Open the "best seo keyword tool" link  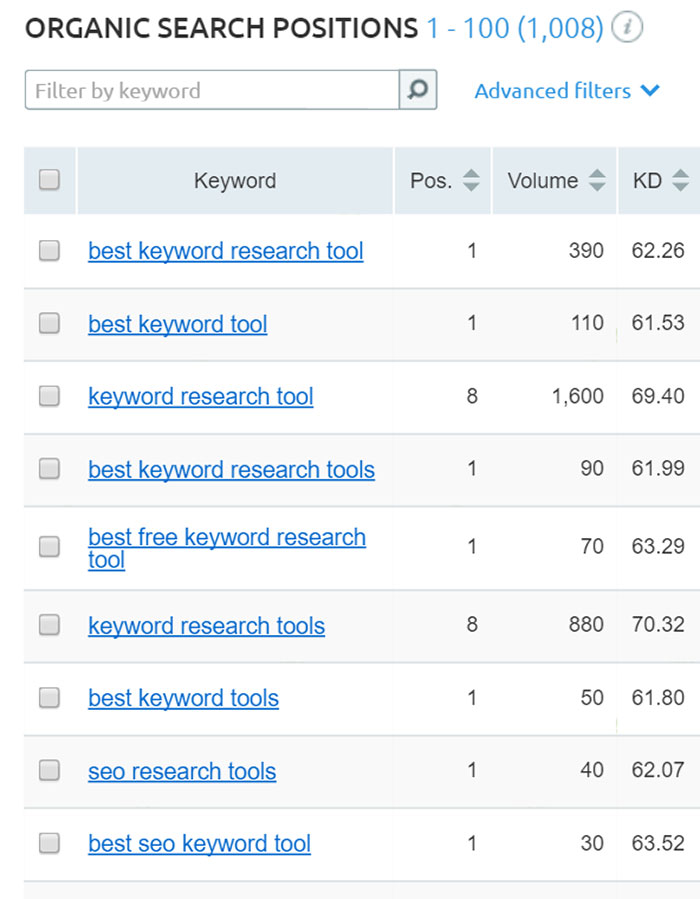click(199, 844)
